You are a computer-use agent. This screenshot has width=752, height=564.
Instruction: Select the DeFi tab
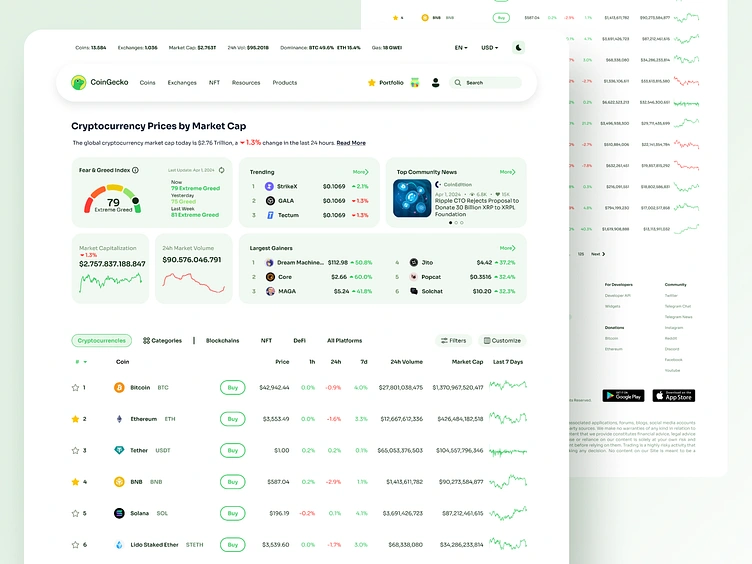click(299, 341)
